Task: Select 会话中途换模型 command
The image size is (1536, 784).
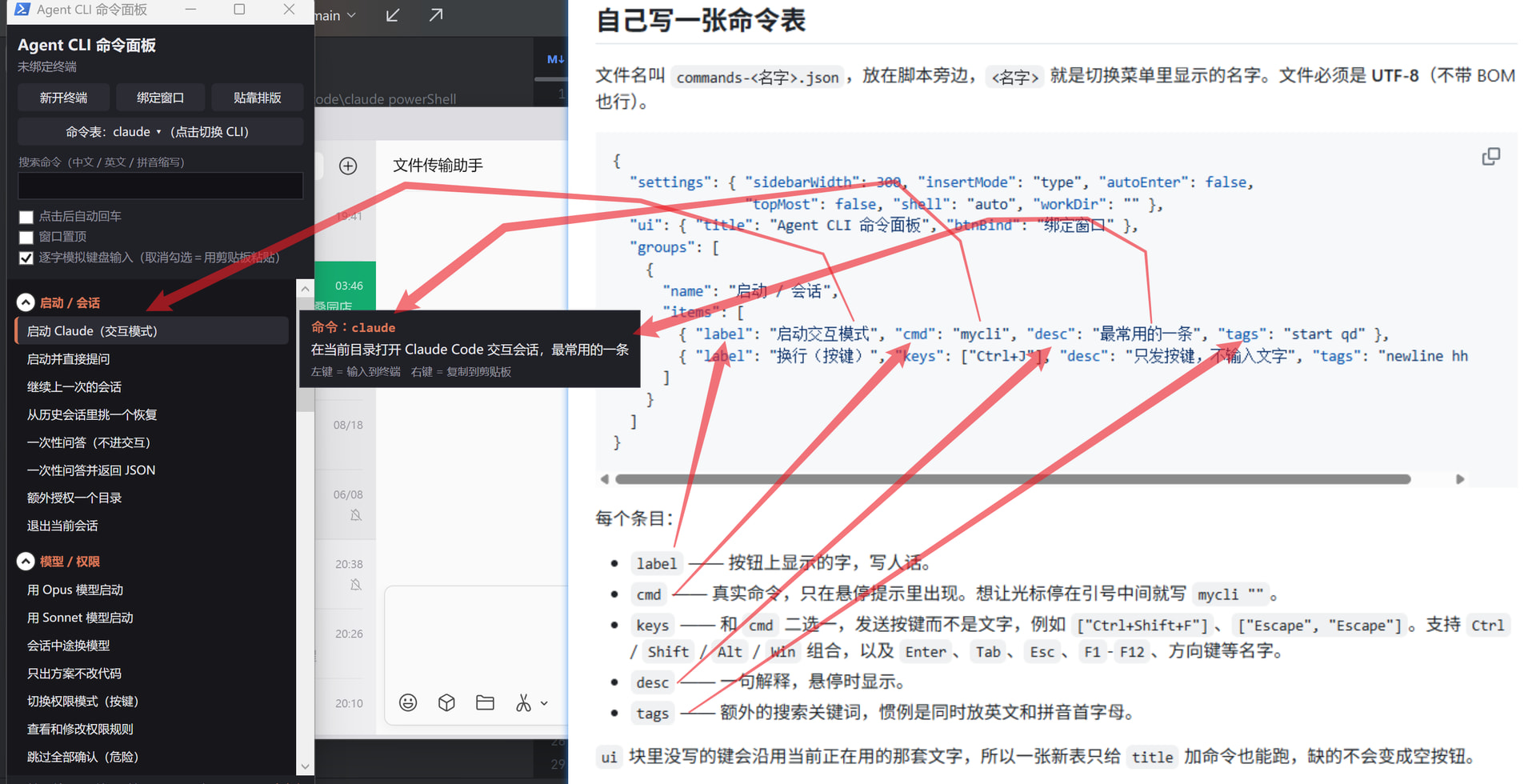Action: 152,646
